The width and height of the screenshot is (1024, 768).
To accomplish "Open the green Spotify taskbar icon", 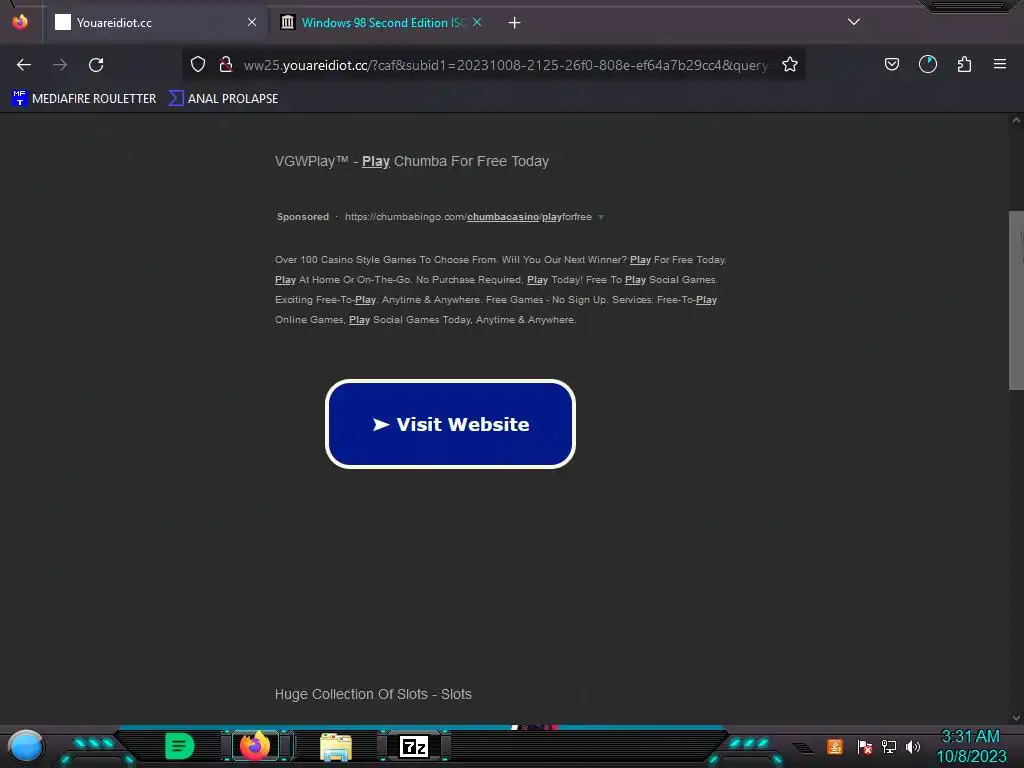I will click(180, 746).
